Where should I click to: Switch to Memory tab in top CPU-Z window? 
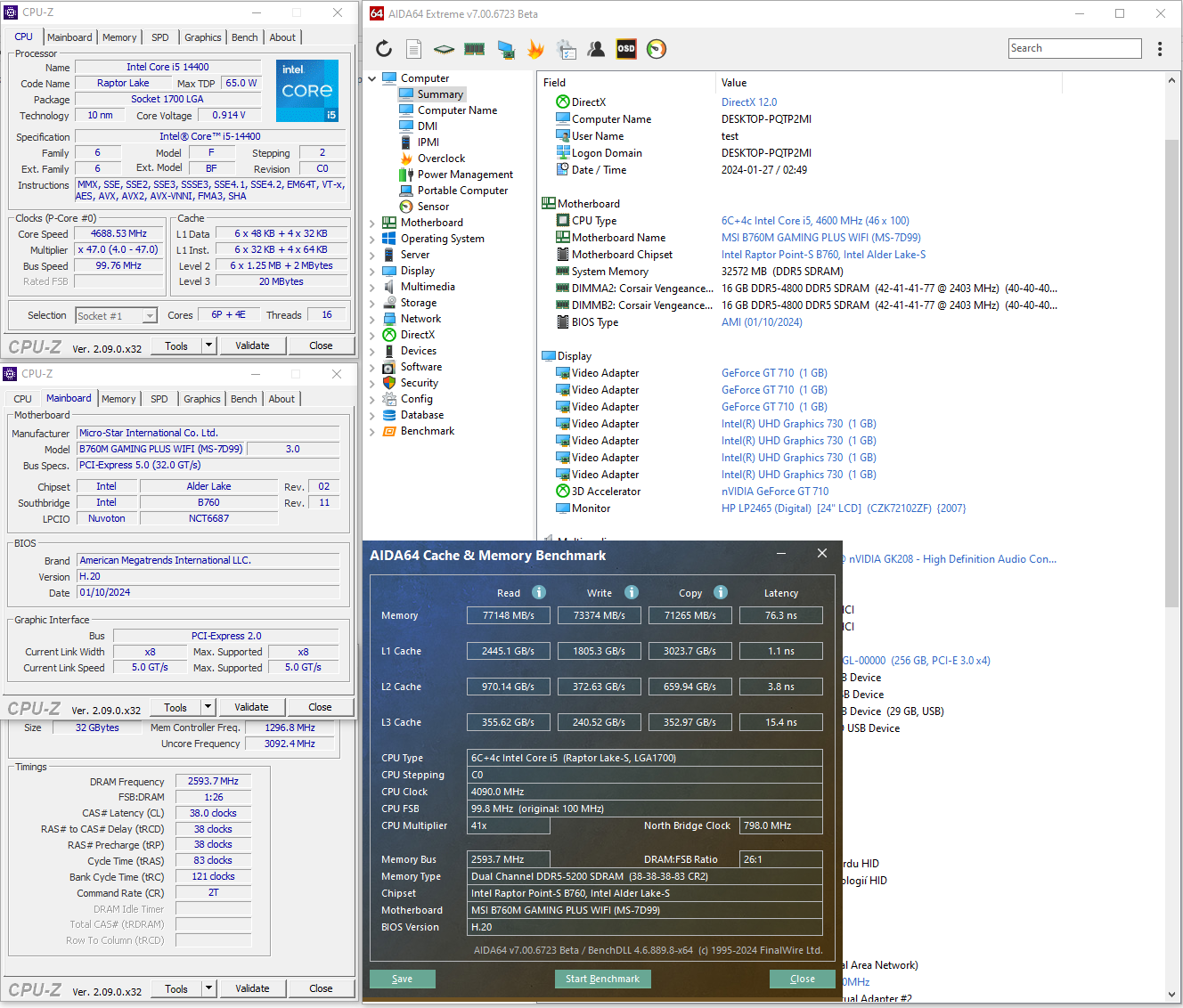(x=119, y=37)
